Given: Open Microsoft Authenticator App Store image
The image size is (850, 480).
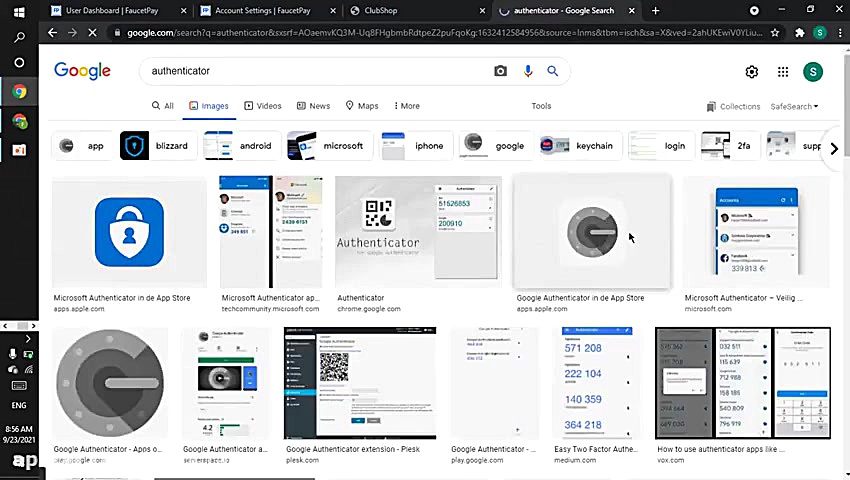Looking at the screenshot, I should [129, 232].
